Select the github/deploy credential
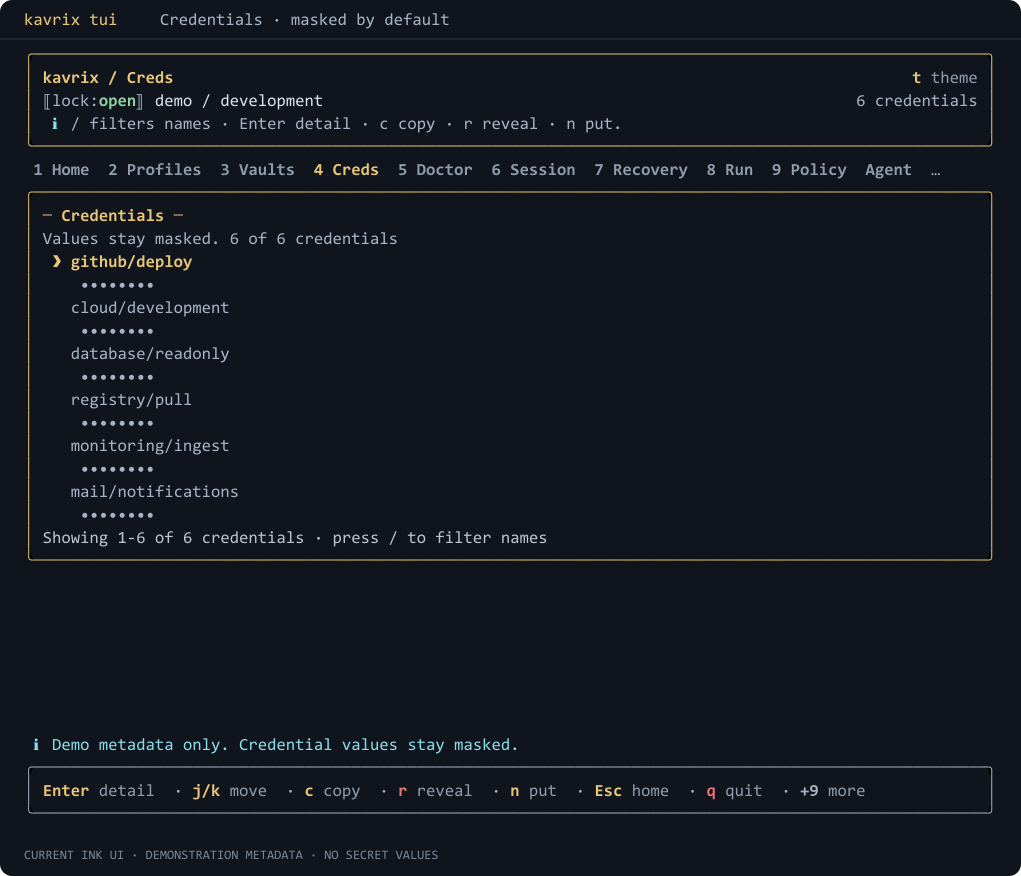 132,262
